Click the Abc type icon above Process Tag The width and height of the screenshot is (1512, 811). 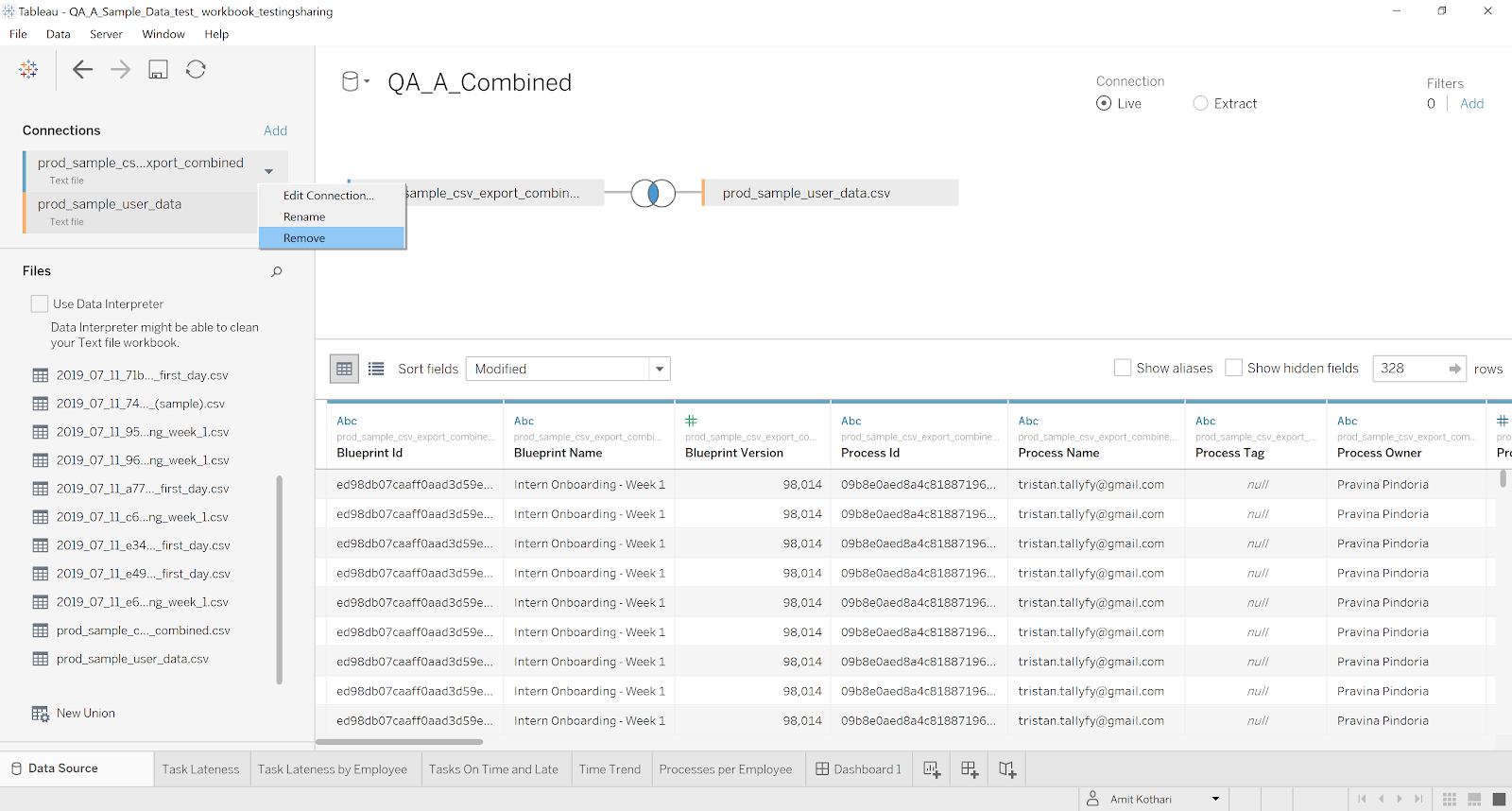[x=1206, y=421]
